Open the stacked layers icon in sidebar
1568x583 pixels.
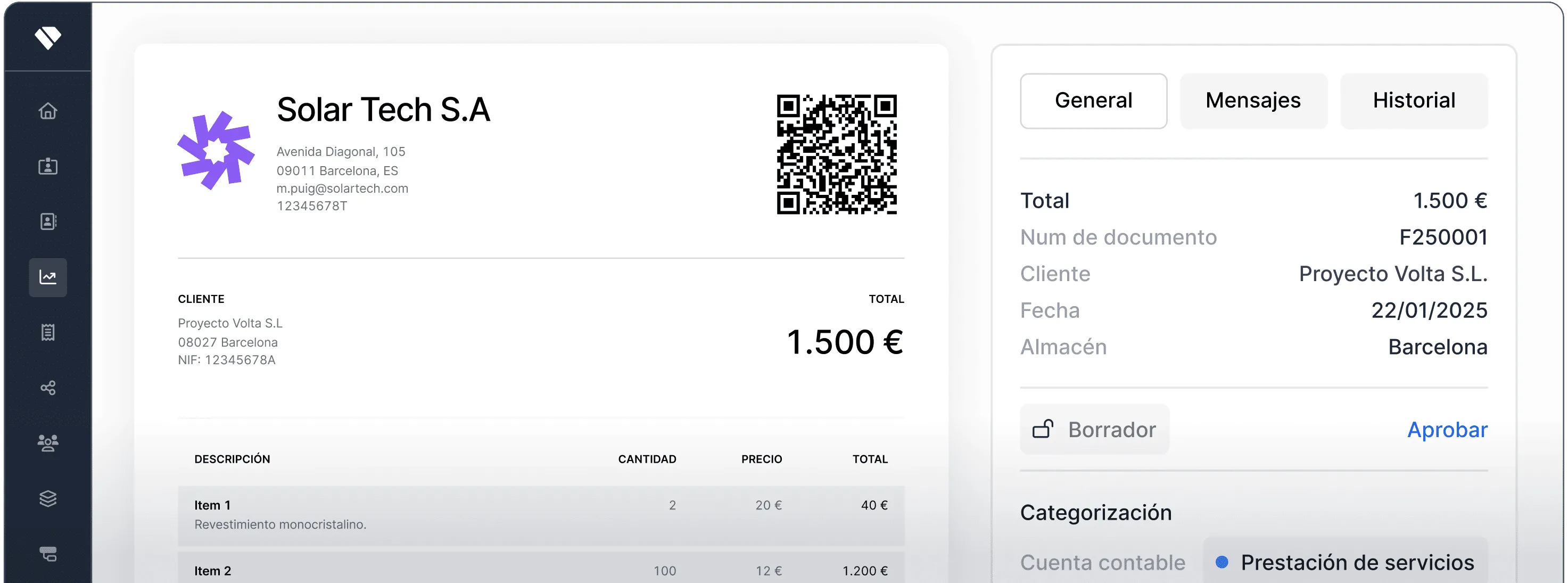tap(48, 498)
